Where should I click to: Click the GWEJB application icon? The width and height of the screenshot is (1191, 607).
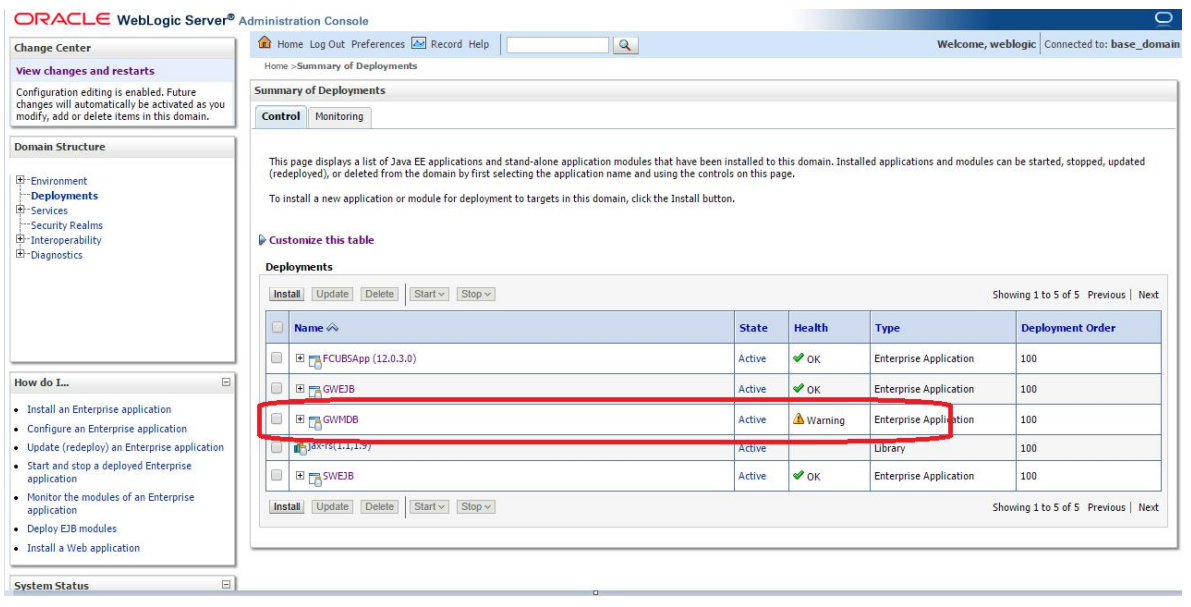click(315, 390)
